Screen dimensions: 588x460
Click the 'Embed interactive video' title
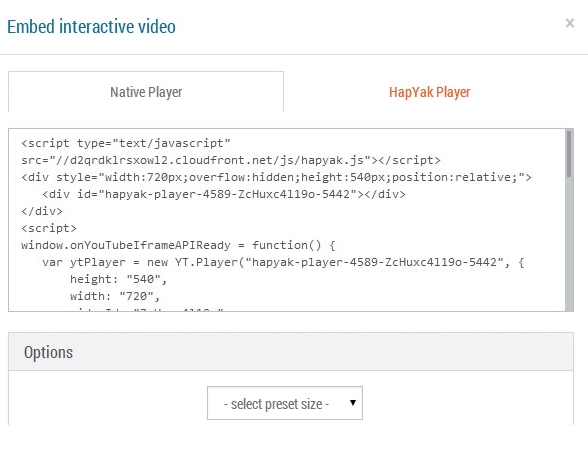(91, 27)
